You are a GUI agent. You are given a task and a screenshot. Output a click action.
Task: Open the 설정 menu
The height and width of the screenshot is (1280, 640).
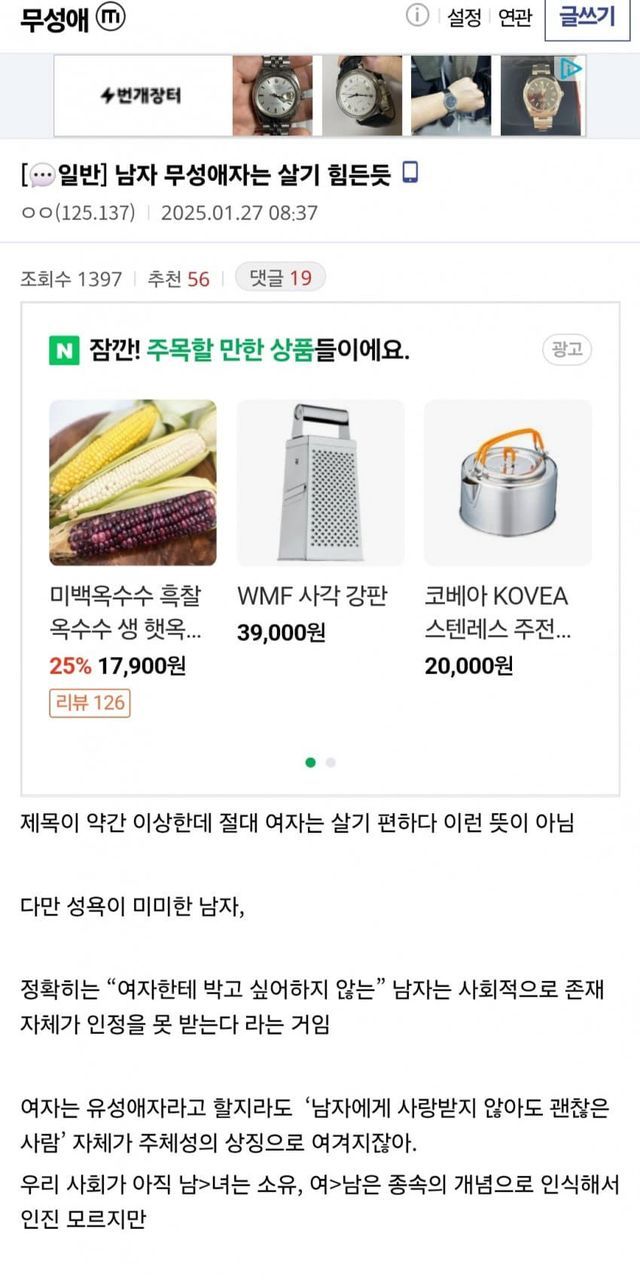point(464,18)
